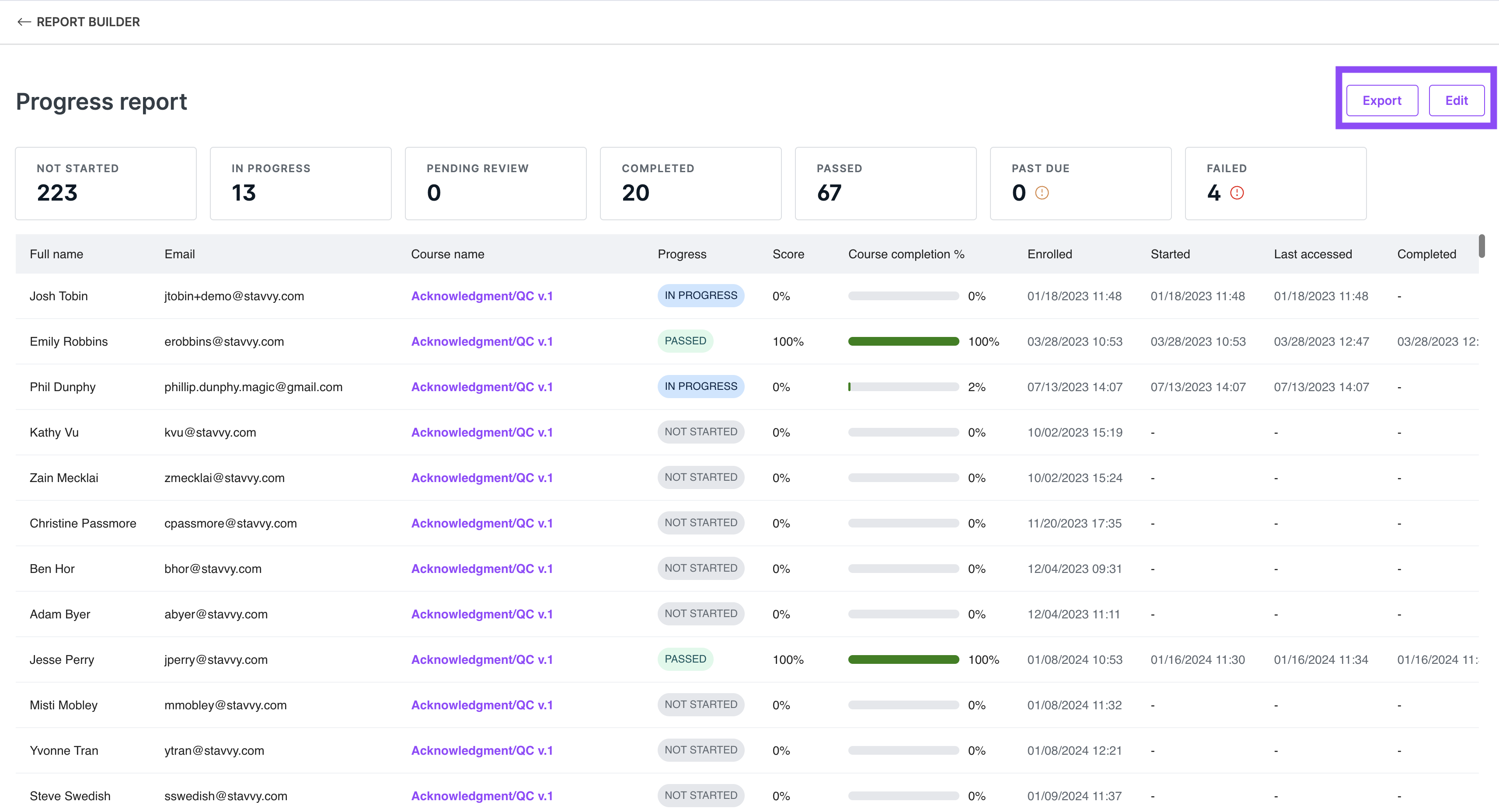The image size is (1499, 812).
Task: Click the Last accessed column header
Action: coord(1313,254)
